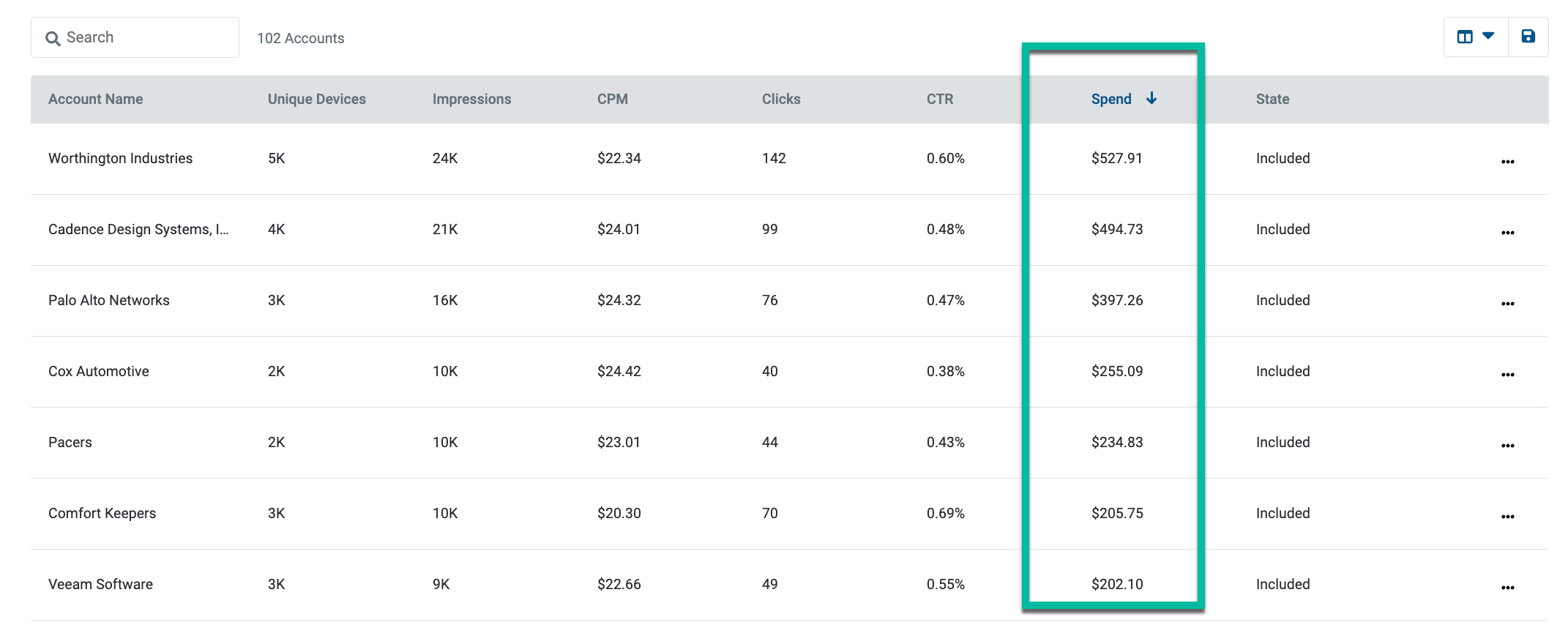The image size is (1568, 625).
Task: Click impressions value 24K
Action: [445, 158]
